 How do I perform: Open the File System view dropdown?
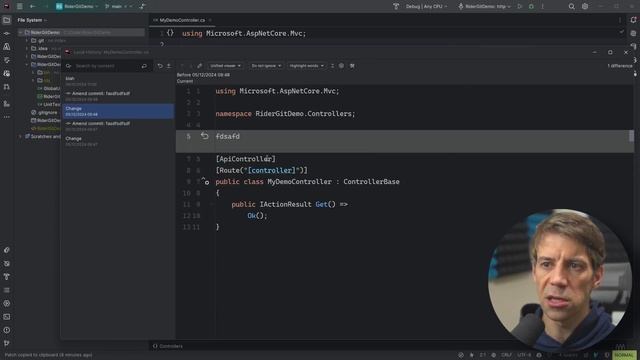32,20
